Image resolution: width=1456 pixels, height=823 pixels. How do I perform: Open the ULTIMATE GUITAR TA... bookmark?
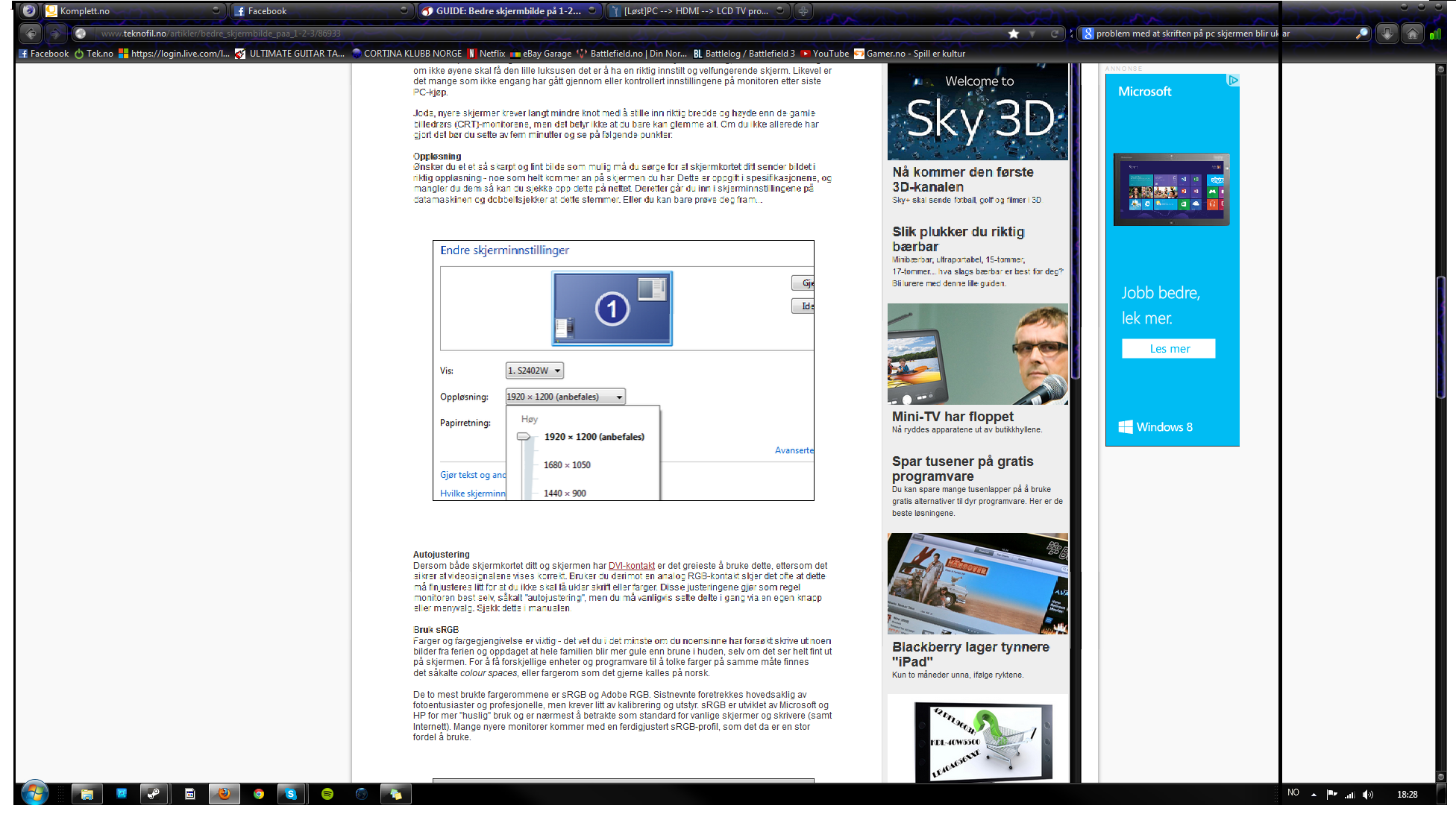pyautogui.click(x=289, y=54)
